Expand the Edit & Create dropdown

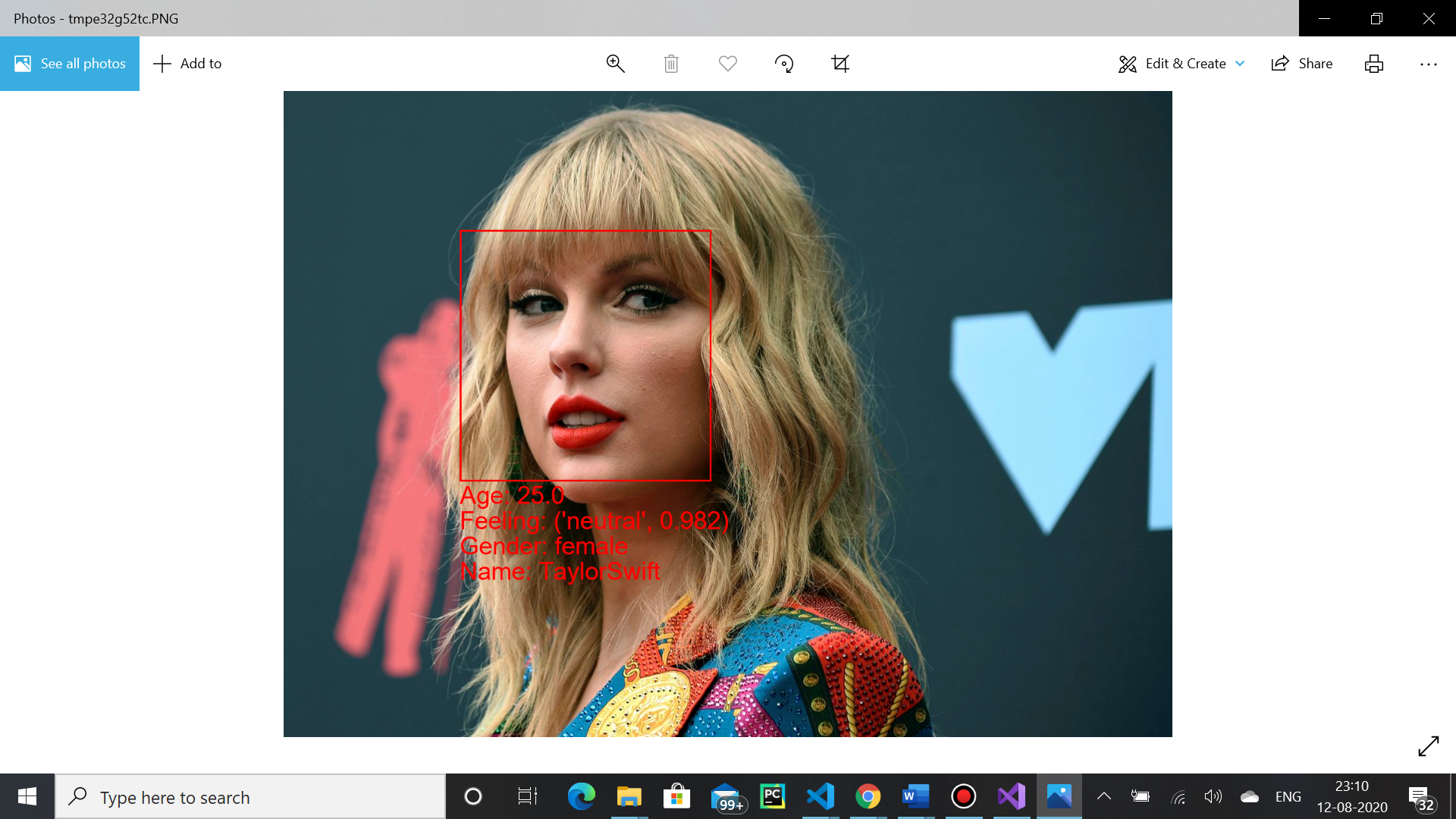click(1181, 64)
